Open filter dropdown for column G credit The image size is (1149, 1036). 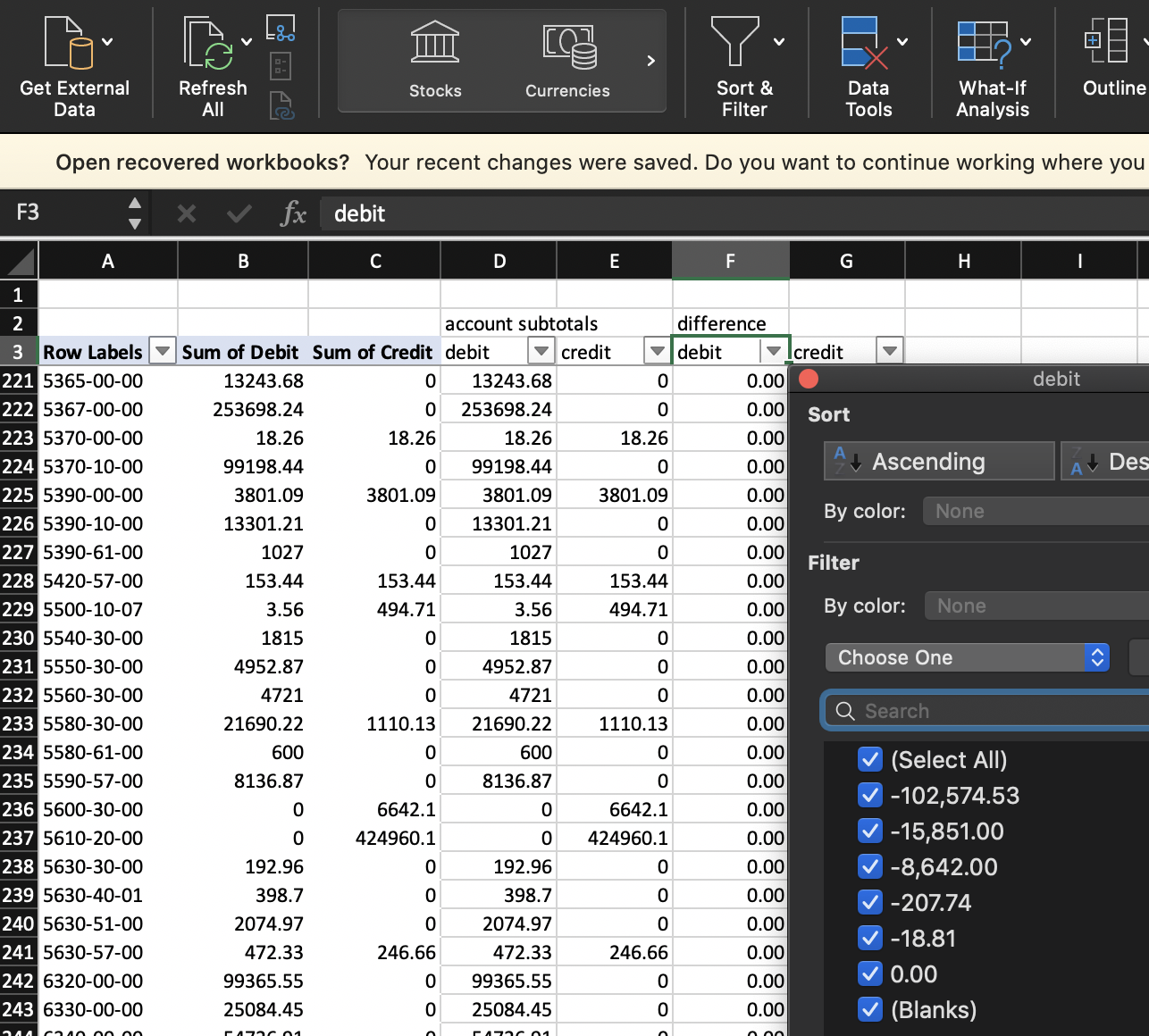(890, 351)
